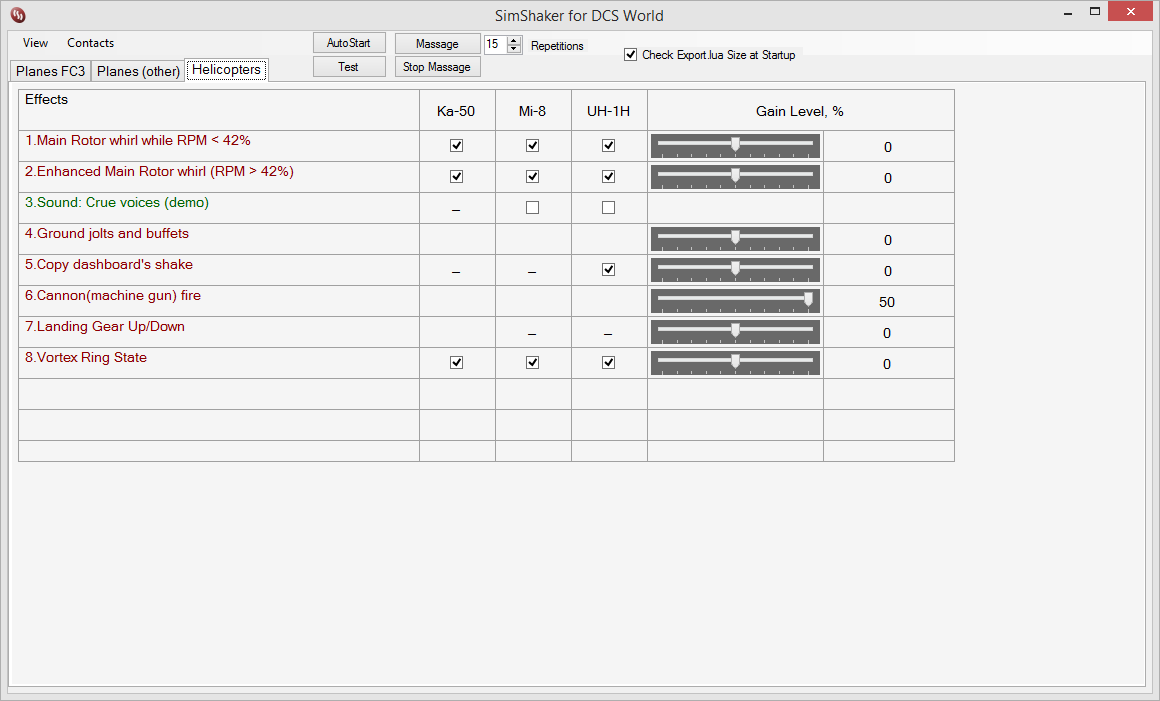Enable Mi-8 for Sound: Crue voices
Viewport: 1160px width, 701px height.
click(x=533, y=208)
